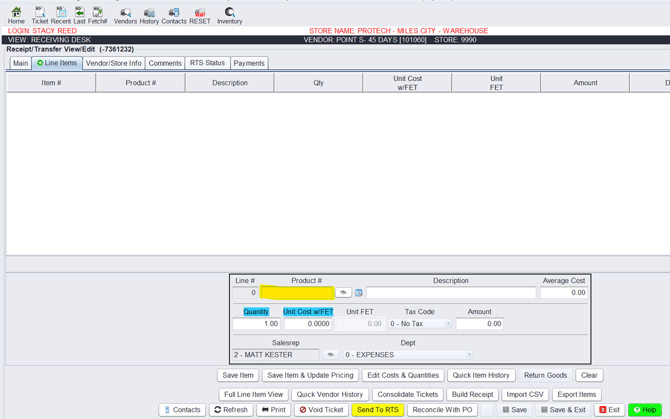Click into the Quantity input field
This screenshot has width=670, height=419.
(256, 324)
